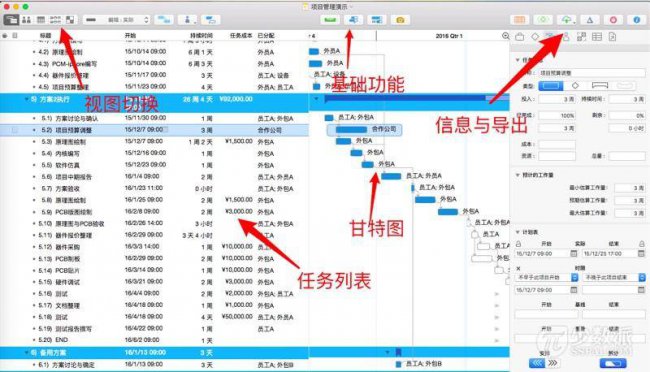
Task: Click the assign resource person icon
Action: click(x=187, y=19)
